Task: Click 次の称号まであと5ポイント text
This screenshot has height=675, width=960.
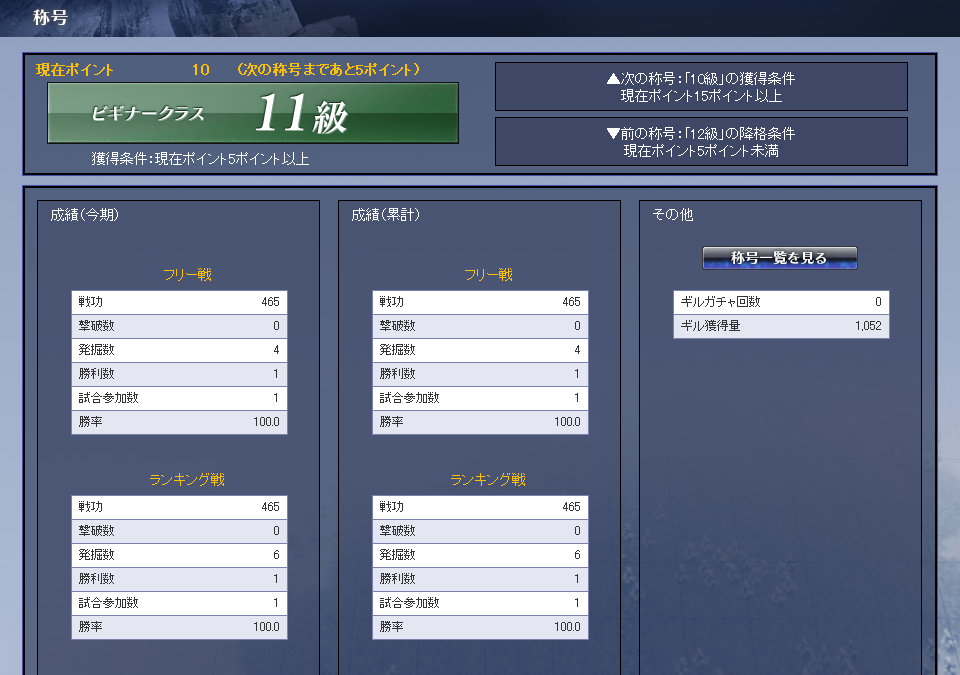Action: click(x=329, y=70)
